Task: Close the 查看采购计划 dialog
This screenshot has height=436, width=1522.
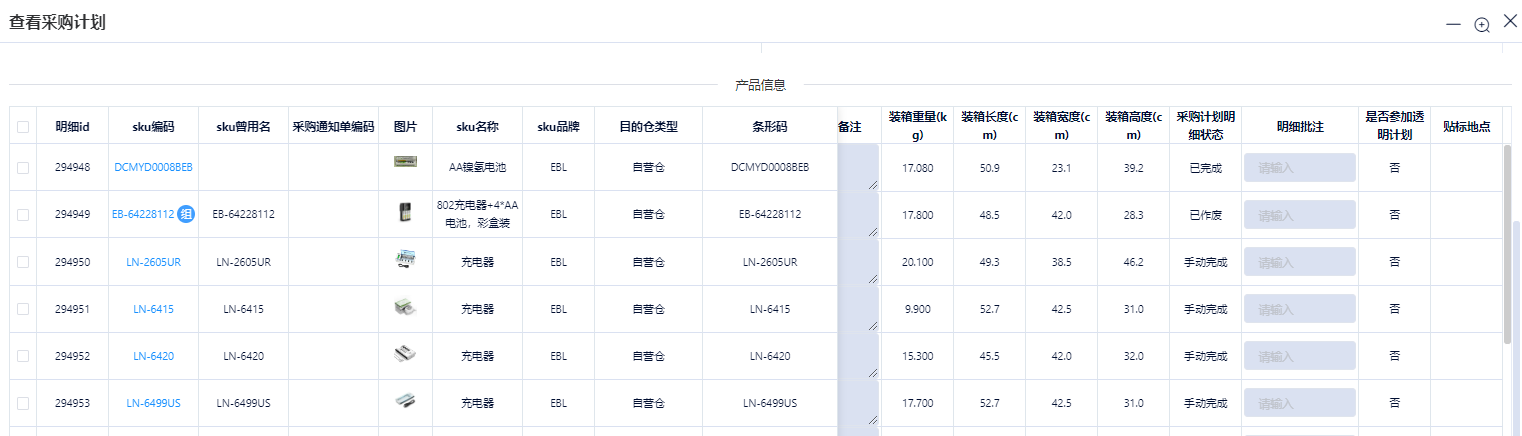Action: [1510, 21]
